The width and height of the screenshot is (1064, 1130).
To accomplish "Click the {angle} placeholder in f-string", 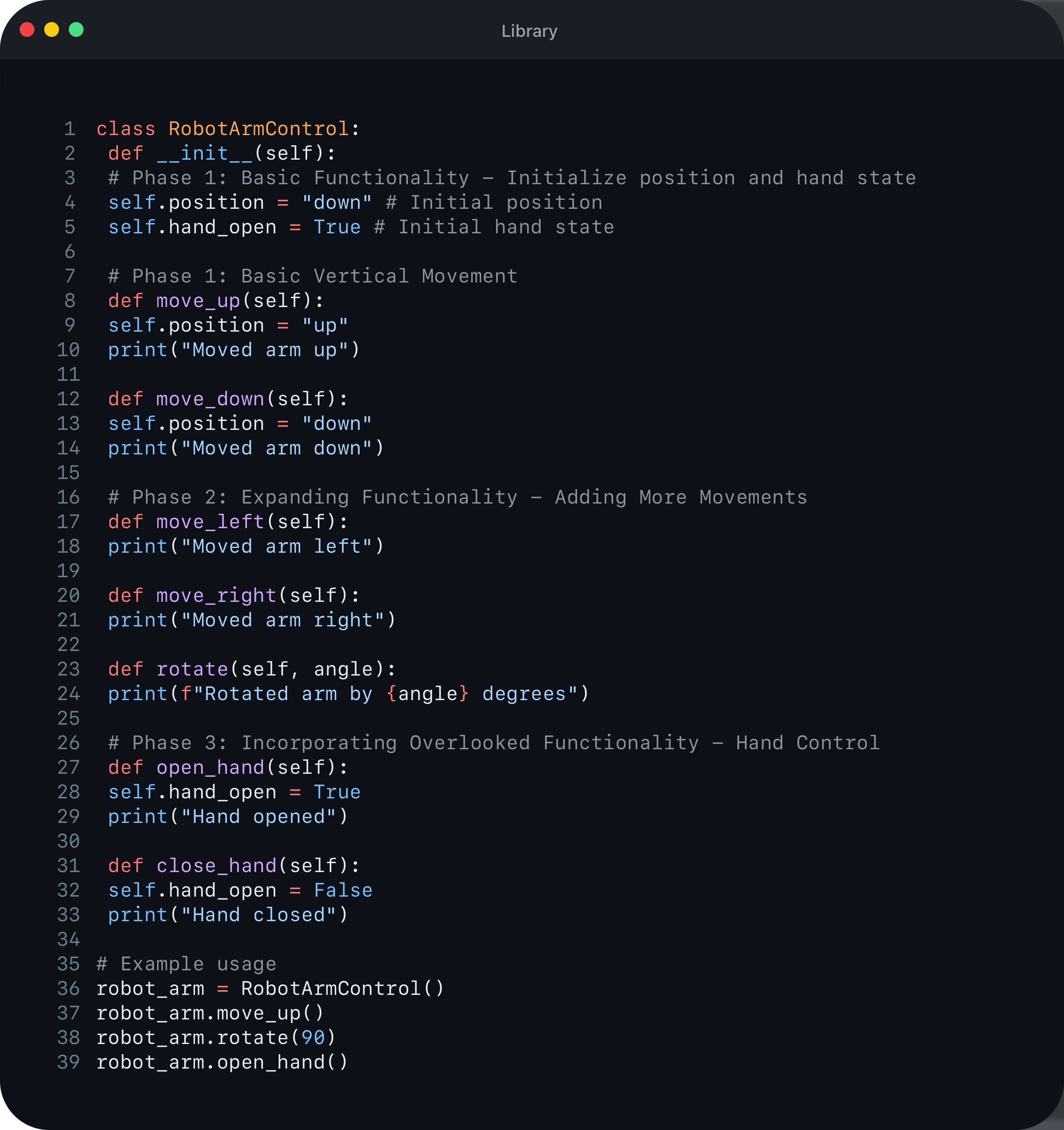I will point(428,694).
